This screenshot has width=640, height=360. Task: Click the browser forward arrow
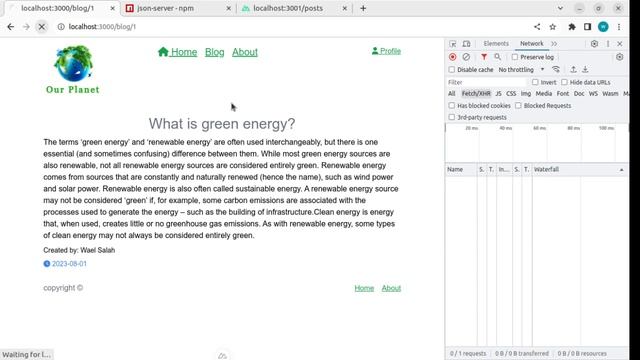click(26, 27)
